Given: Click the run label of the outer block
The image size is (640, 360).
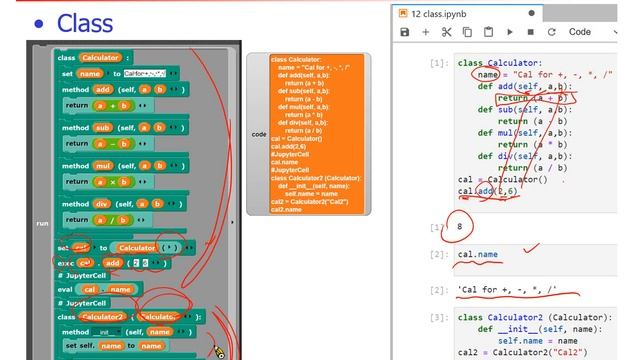Looking at the screenshot, I should pos(42,223).
